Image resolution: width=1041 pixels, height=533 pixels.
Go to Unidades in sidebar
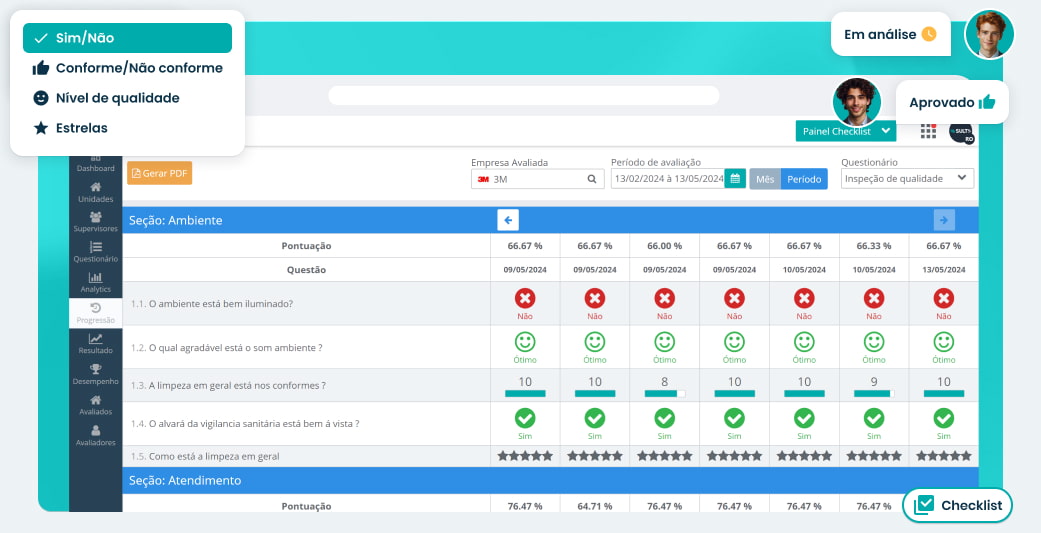[95, 192]
